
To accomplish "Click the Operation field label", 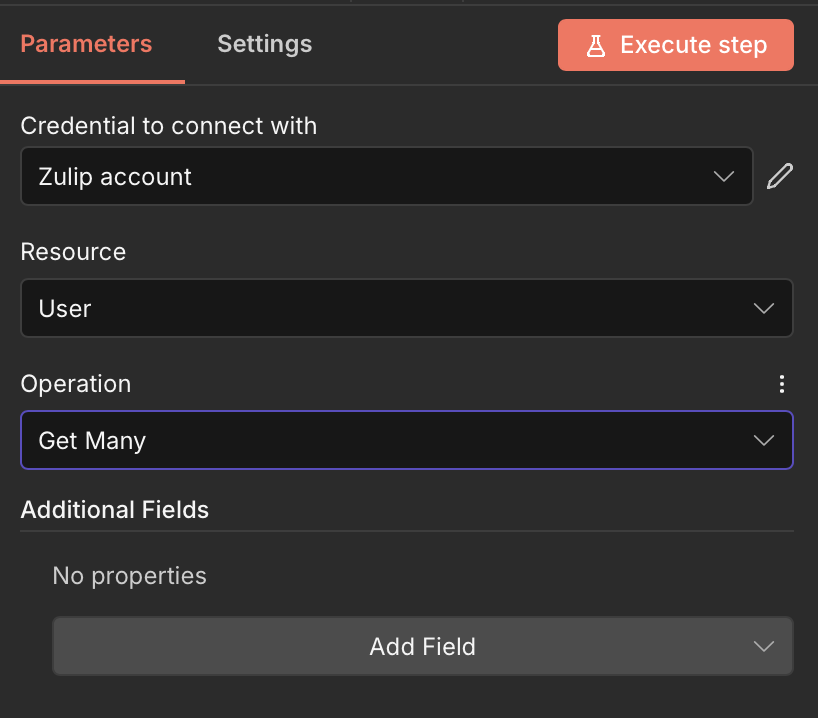I will [76, 384].
